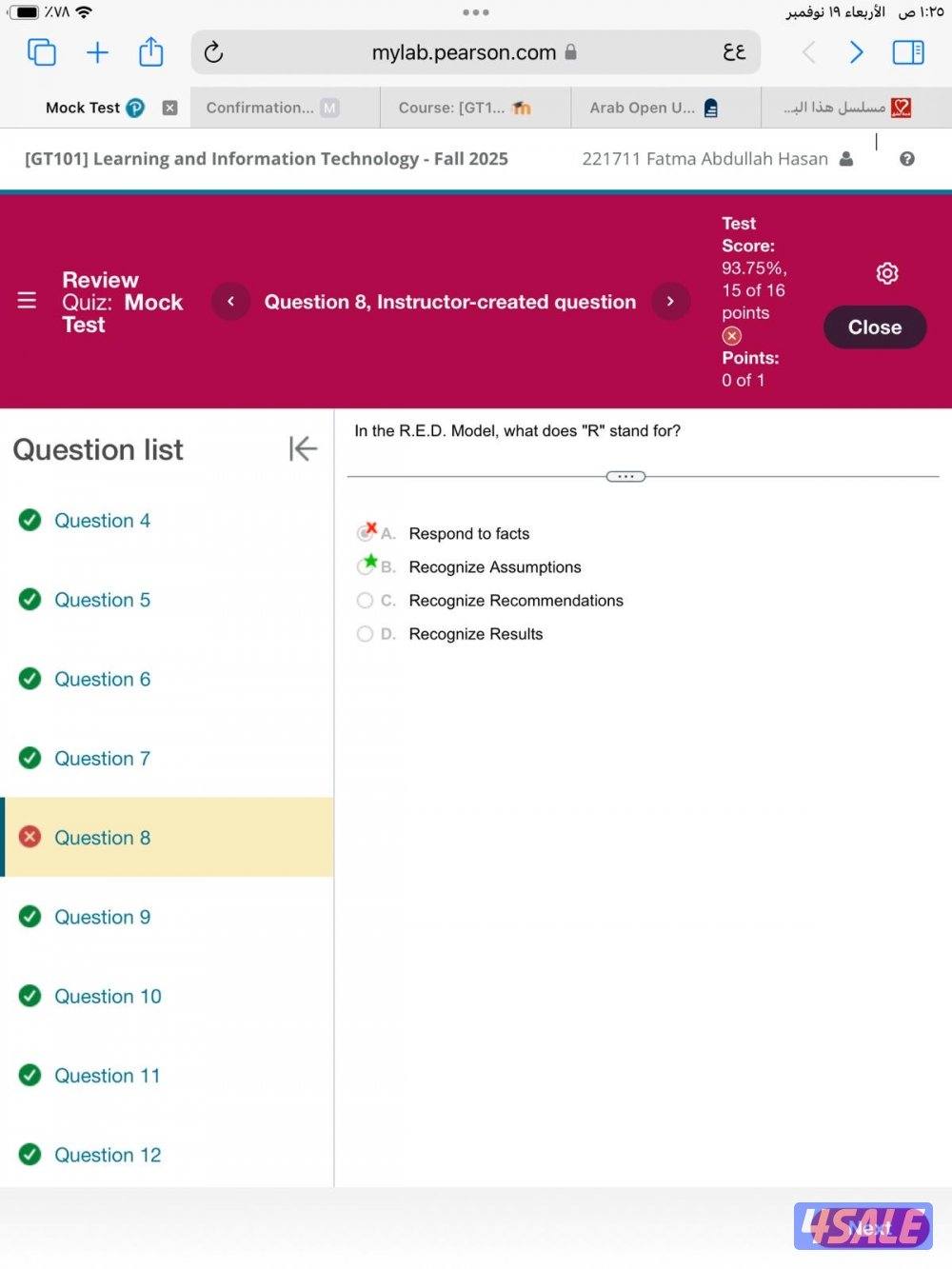Reload the page with the refresh icon
This screenshot has height=1269, width=952.
coord(214,52)
